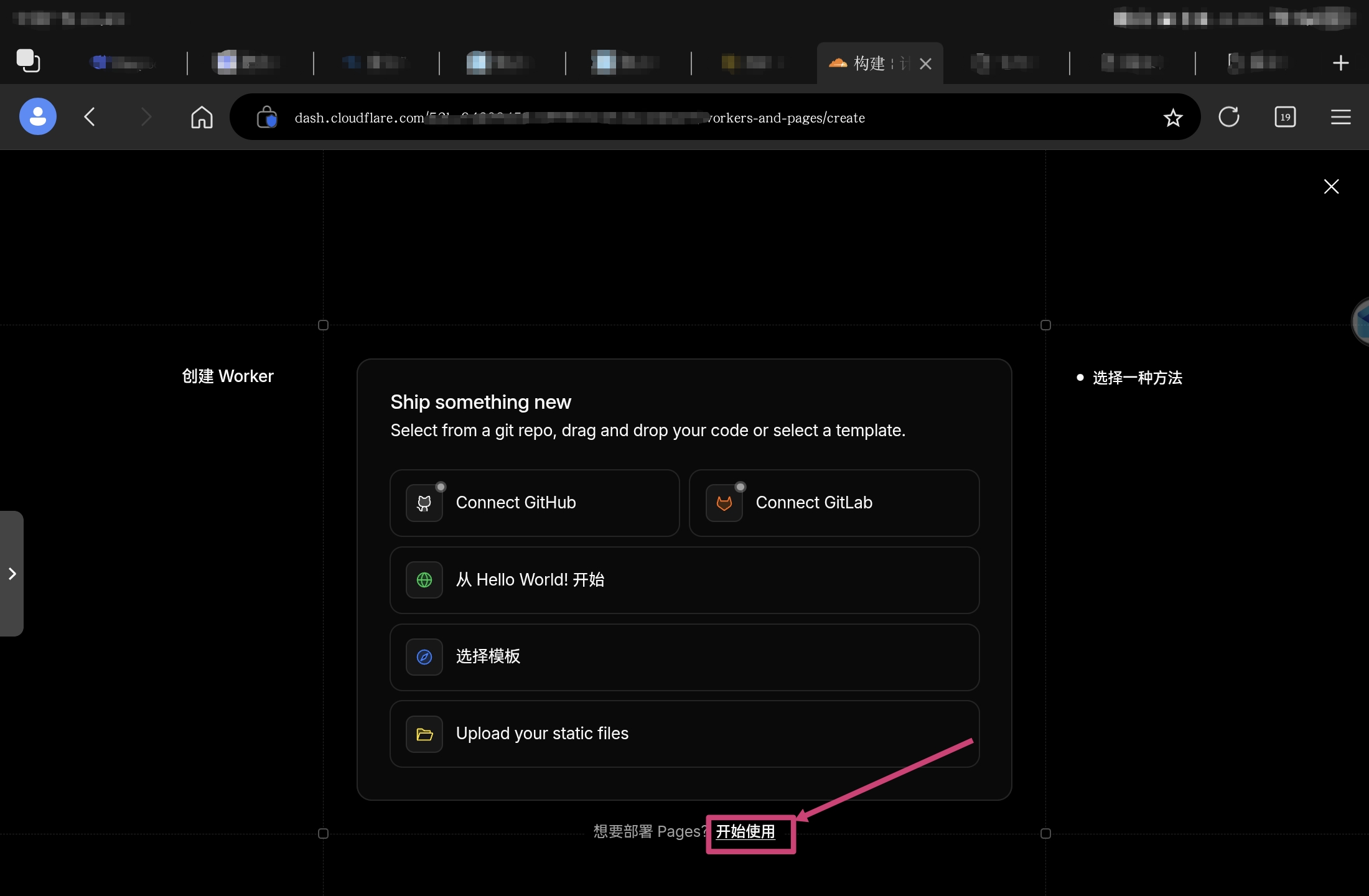Open the tab overview stack icon
The width and height of the screenshot is (1369, 896).
click(28, 61)
